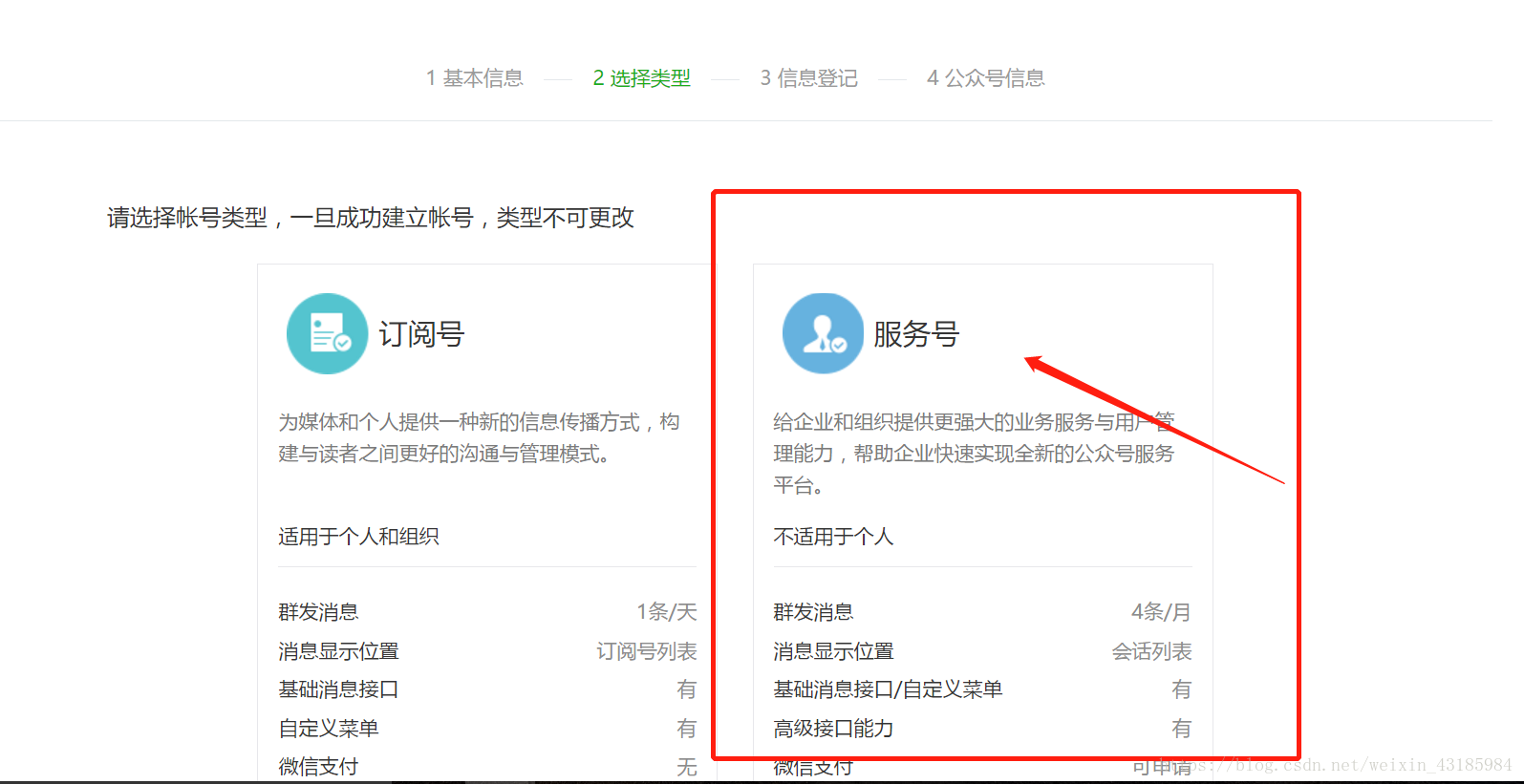Click 不适用于个人 label in service card
This screenshot has width=1524, height=784.
[x=833, y=537]
